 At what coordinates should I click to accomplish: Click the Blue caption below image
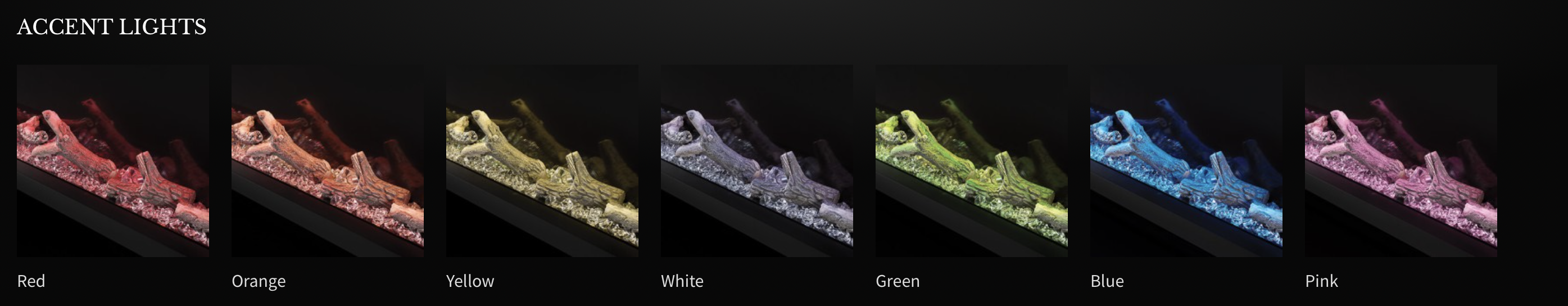(1107, 281)
